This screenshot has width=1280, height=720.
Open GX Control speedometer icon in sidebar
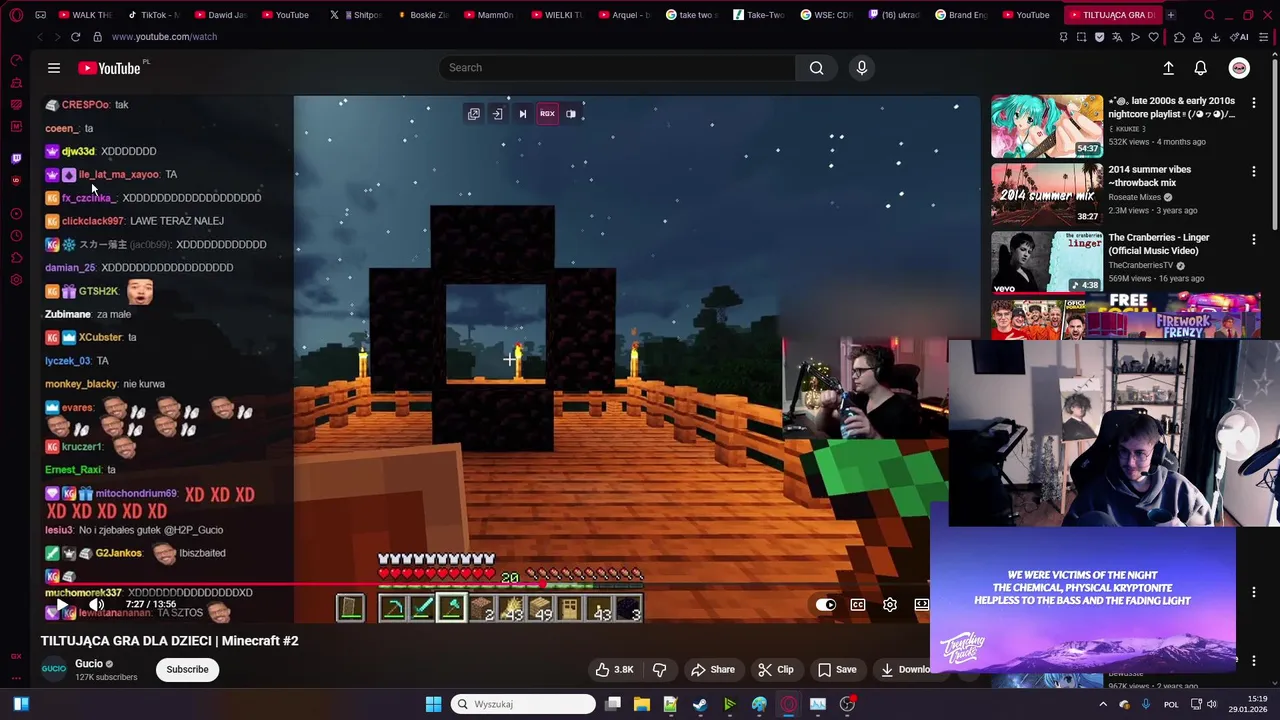click(16, 60)
